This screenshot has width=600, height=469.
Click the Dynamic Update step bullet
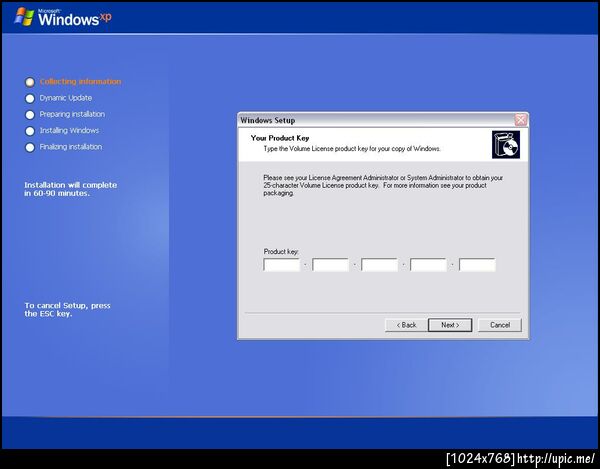pyautogui.click(x=30, y=98)
